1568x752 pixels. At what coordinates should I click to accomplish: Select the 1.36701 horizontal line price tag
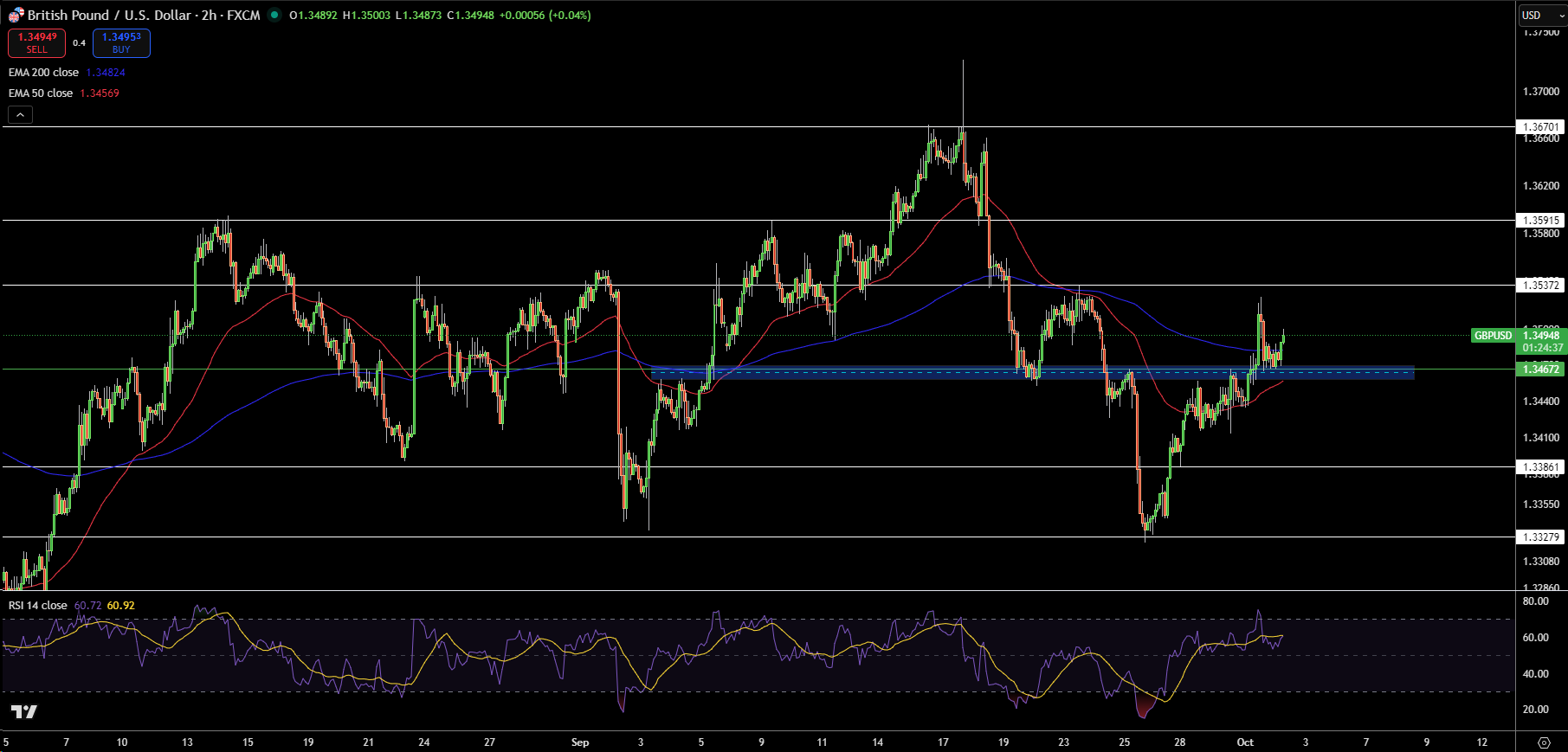click(x=1540, y=127)
